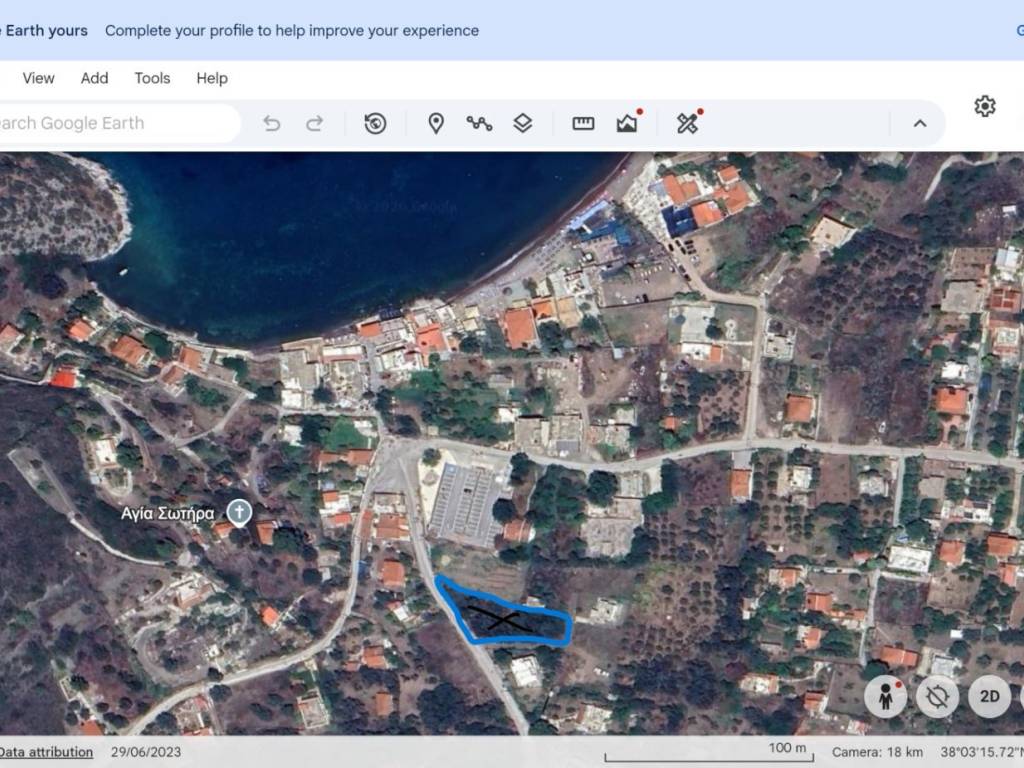
Task: Open the elevation profile image tool
Action: pos(627,124)
